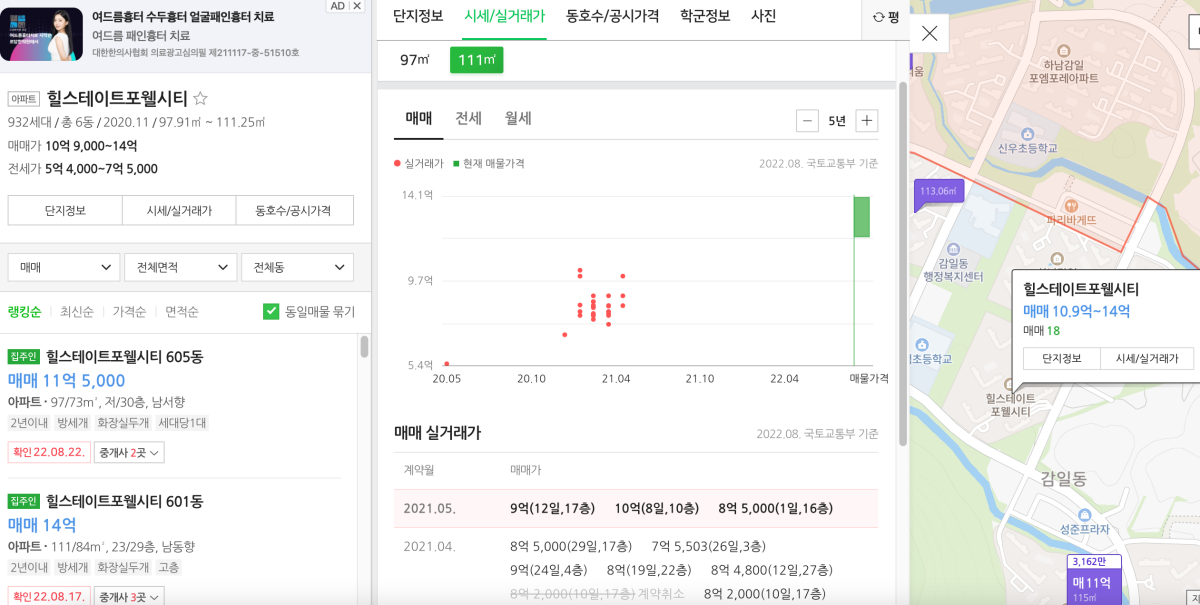Sort listings by 가격순
This screenshot has width=1200, height=605.
point(129,312)
